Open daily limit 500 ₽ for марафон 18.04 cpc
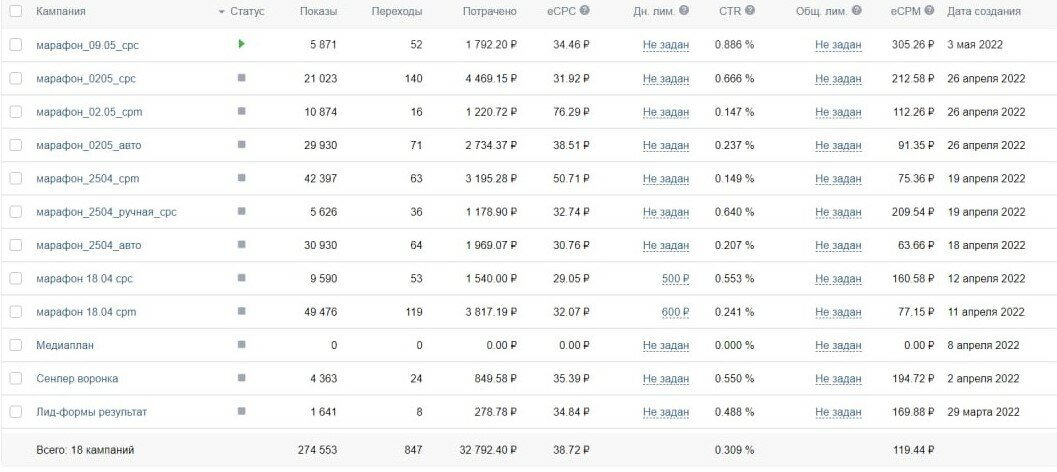The height and width of the screenshot is (472, 1057). [x=675, y=278]
